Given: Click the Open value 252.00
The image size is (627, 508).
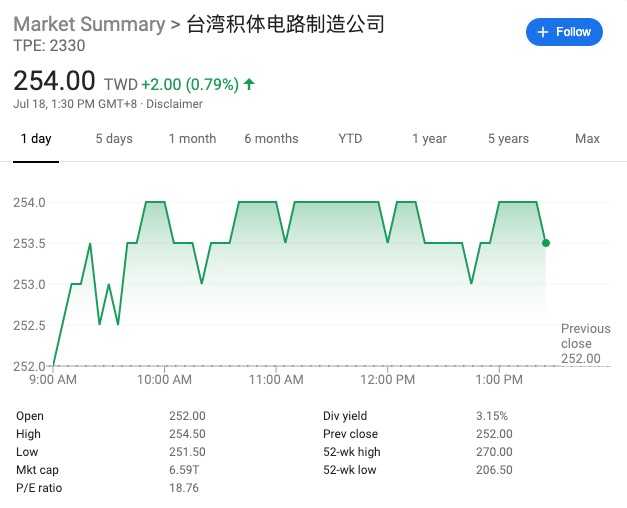Looking at the screenshot, I should point(187,416).
